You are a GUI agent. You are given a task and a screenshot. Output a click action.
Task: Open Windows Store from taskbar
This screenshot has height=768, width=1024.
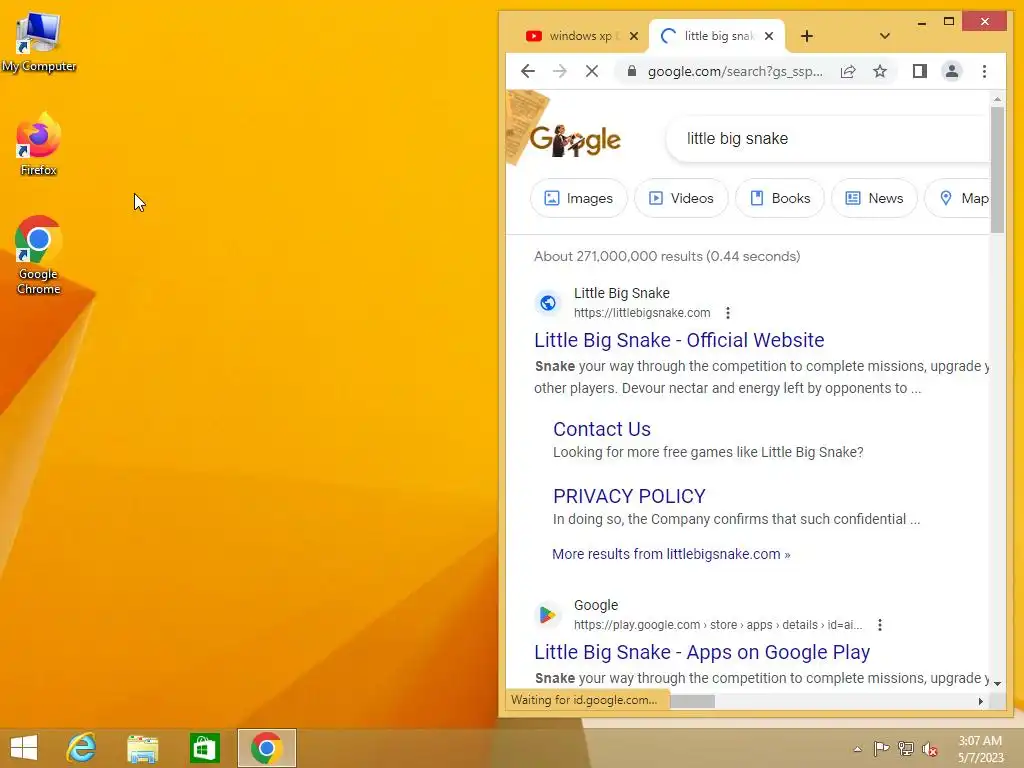(204, 748)
